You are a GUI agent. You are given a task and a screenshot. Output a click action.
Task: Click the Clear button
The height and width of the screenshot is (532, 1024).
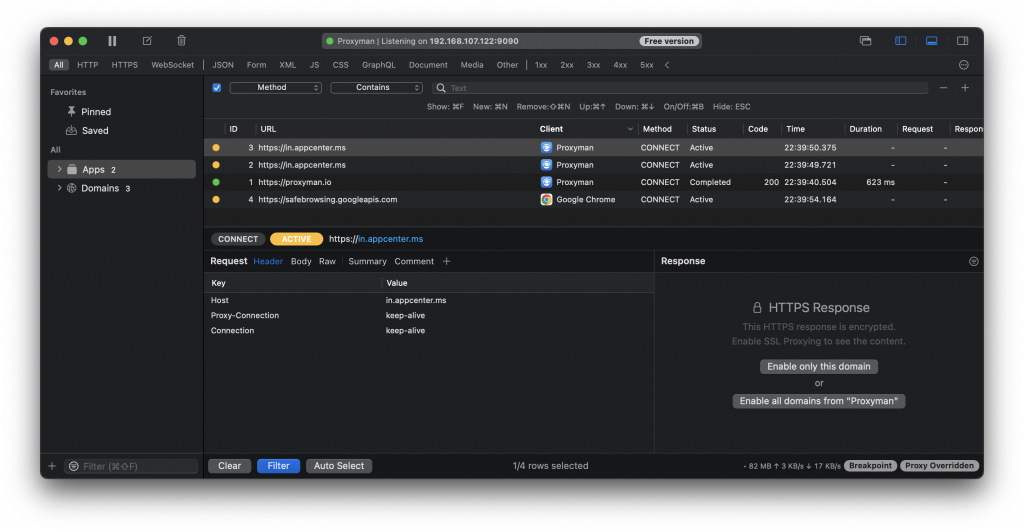[x=229, y=466]
